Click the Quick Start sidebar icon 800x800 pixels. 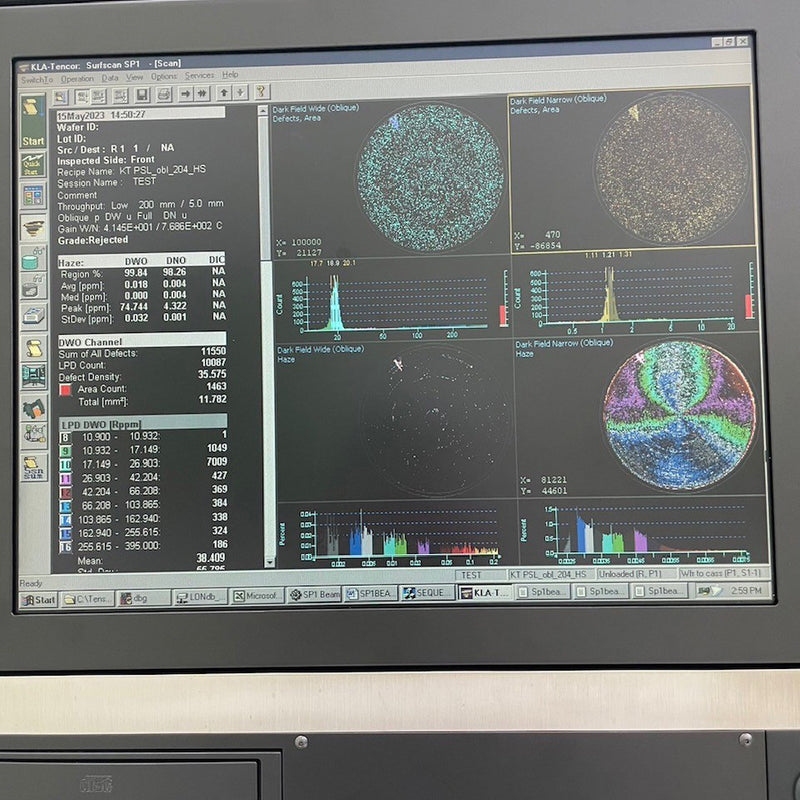(x=33, y=165)
